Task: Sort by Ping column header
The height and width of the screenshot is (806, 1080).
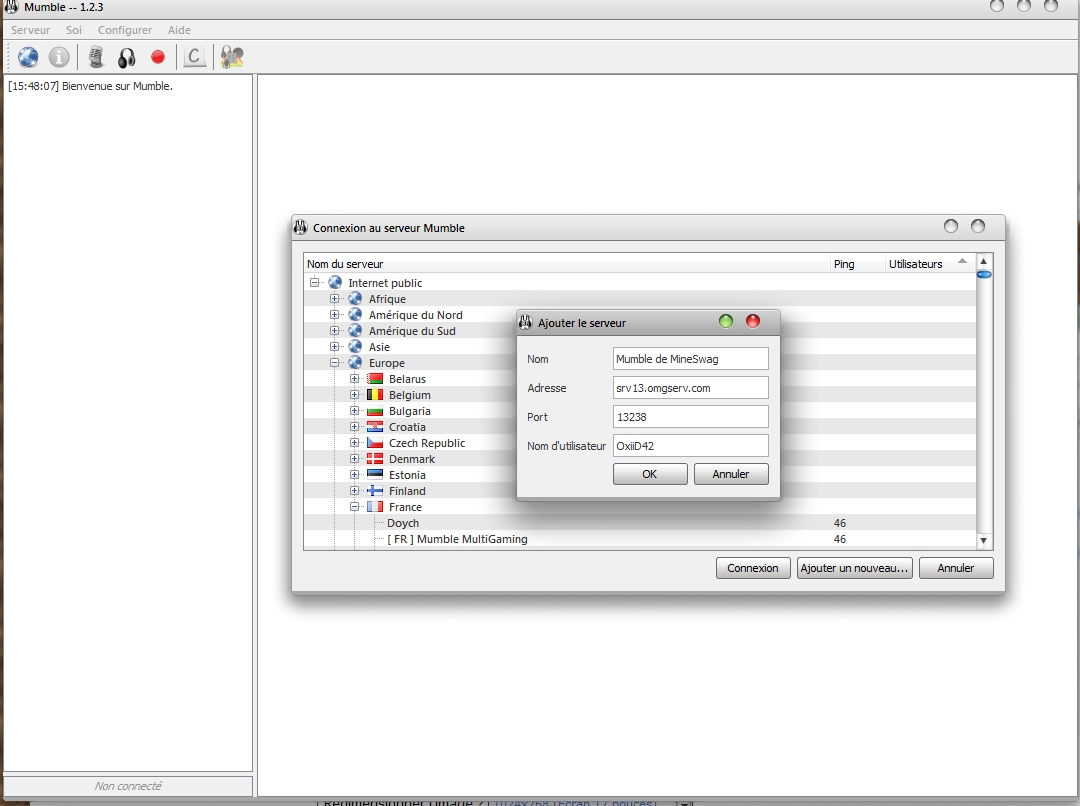Action: [857, 264]
